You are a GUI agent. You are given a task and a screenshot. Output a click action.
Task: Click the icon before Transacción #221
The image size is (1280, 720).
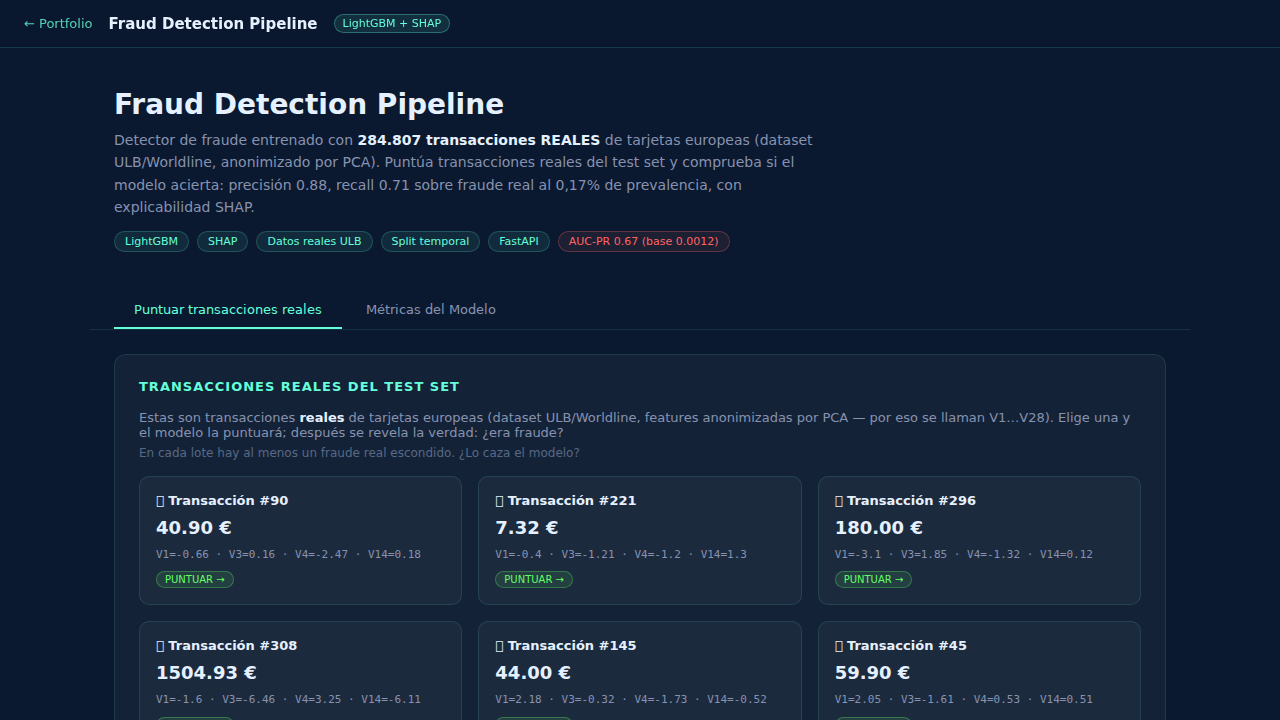coord(499,501)
